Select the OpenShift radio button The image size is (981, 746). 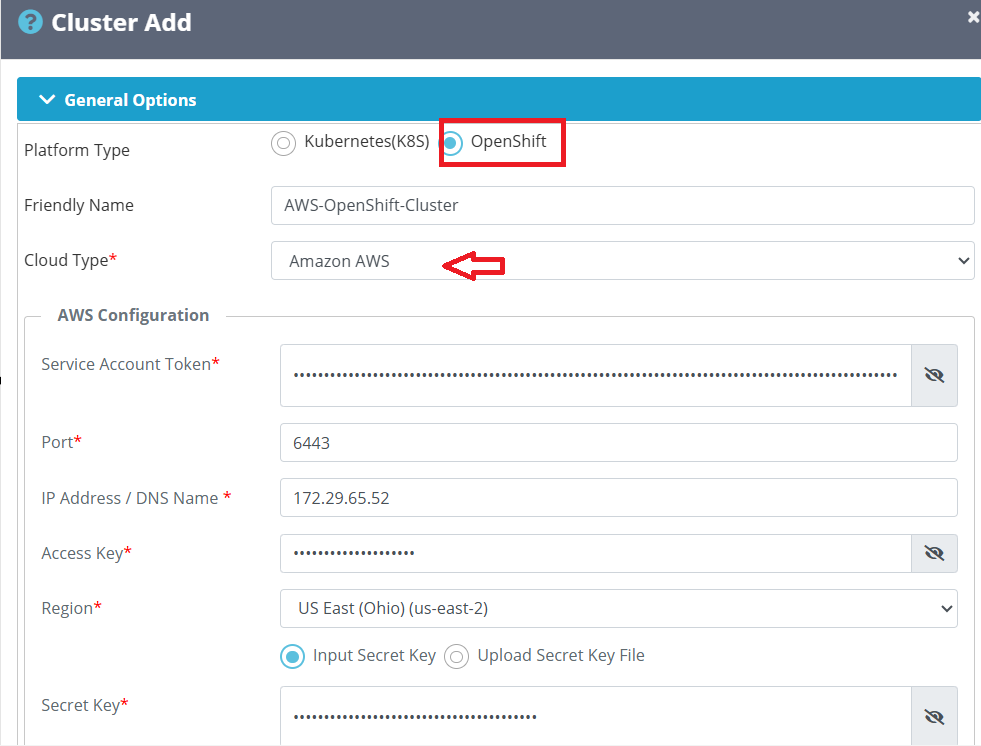click(x=450, y=143)
